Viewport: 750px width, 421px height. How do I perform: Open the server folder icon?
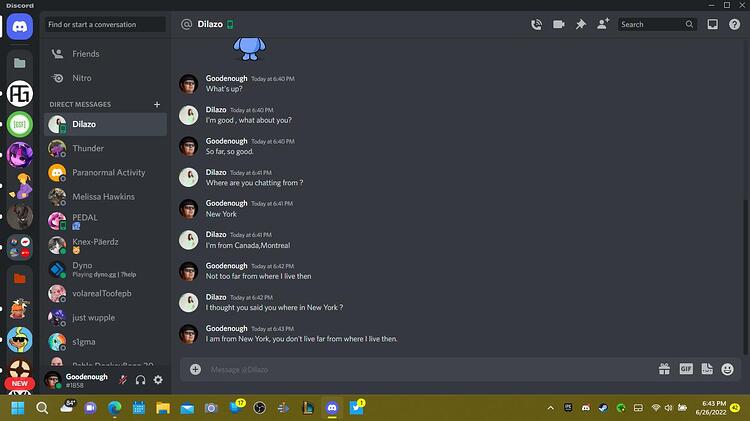click(x=20, y=63)
